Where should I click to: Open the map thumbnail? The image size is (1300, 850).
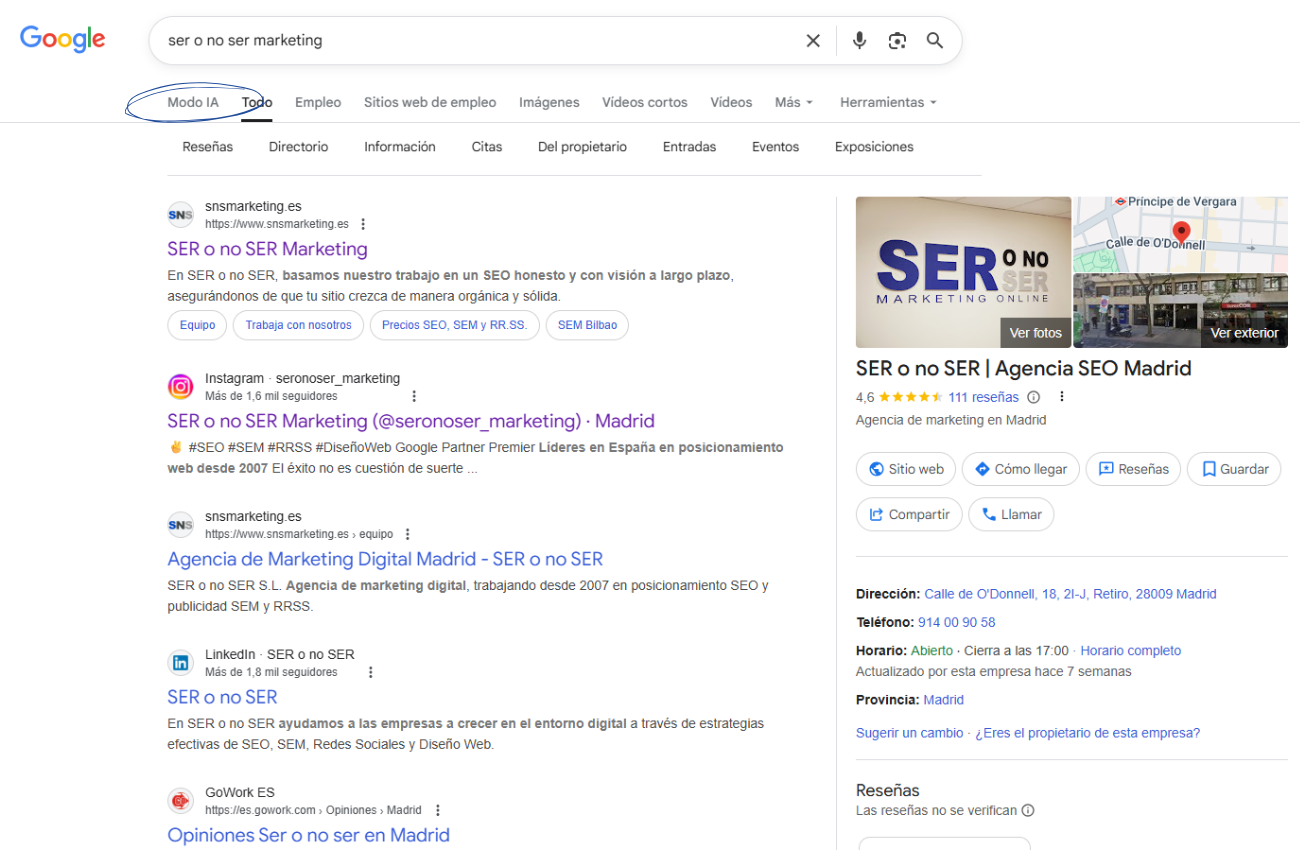click(1180, 234)
